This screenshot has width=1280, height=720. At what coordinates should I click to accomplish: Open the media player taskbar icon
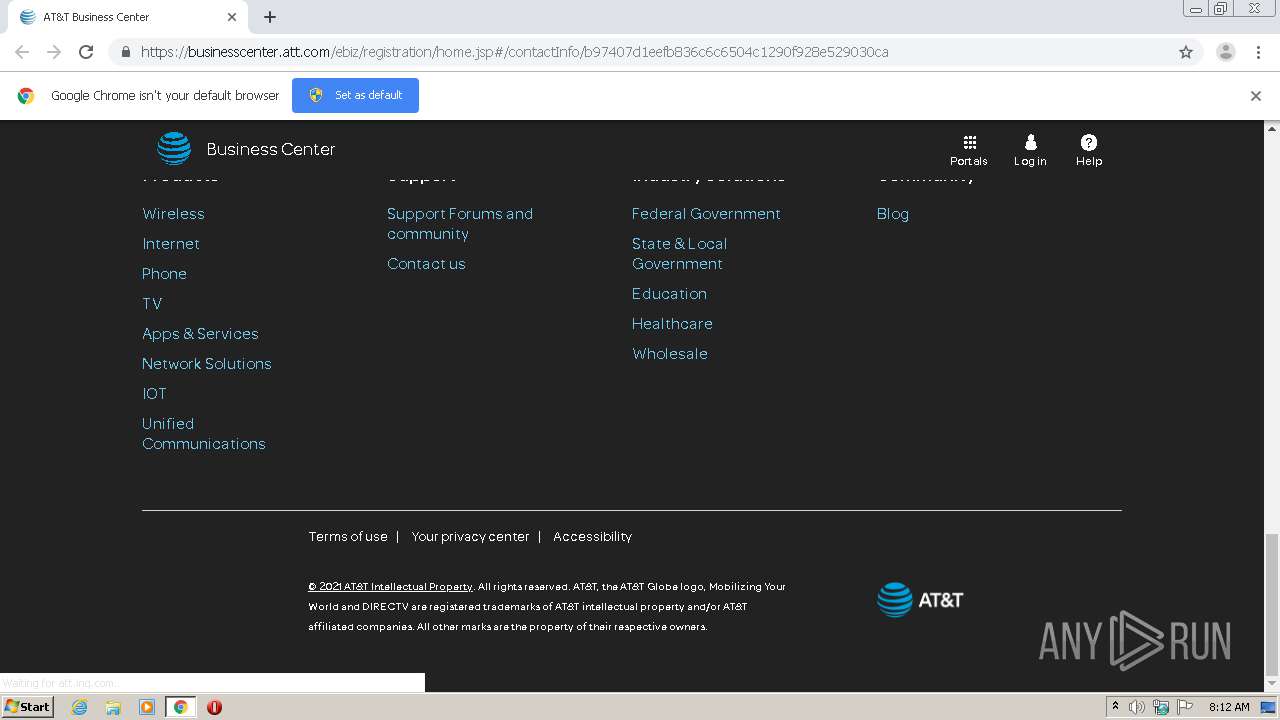(x=147, y=707)
